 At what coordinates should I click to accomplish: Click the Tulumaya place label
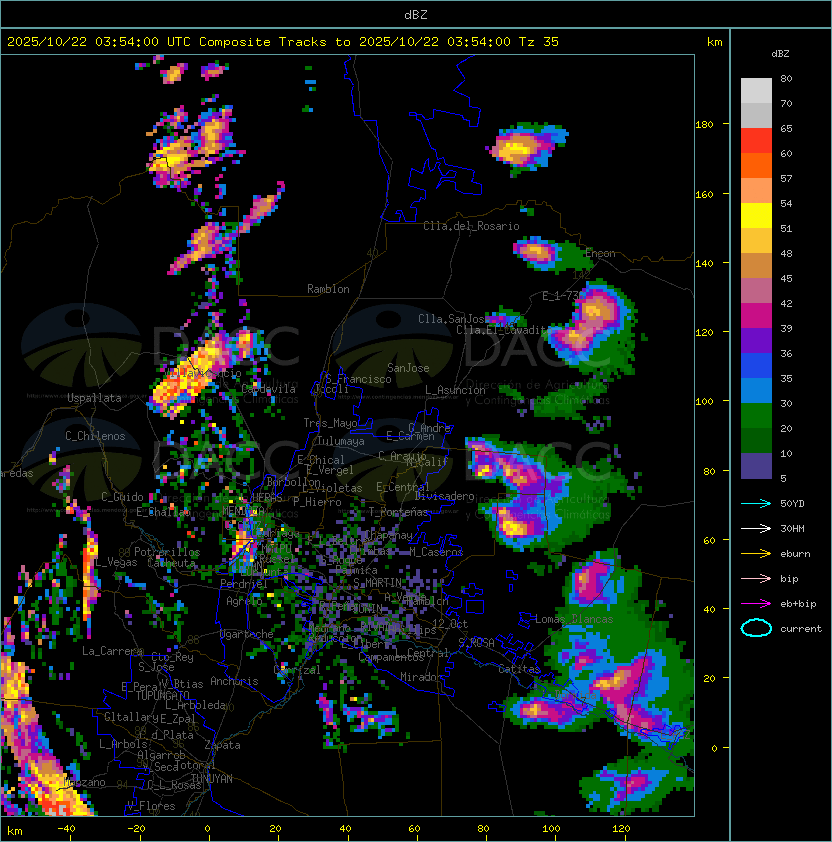click(x=341, y=441)
